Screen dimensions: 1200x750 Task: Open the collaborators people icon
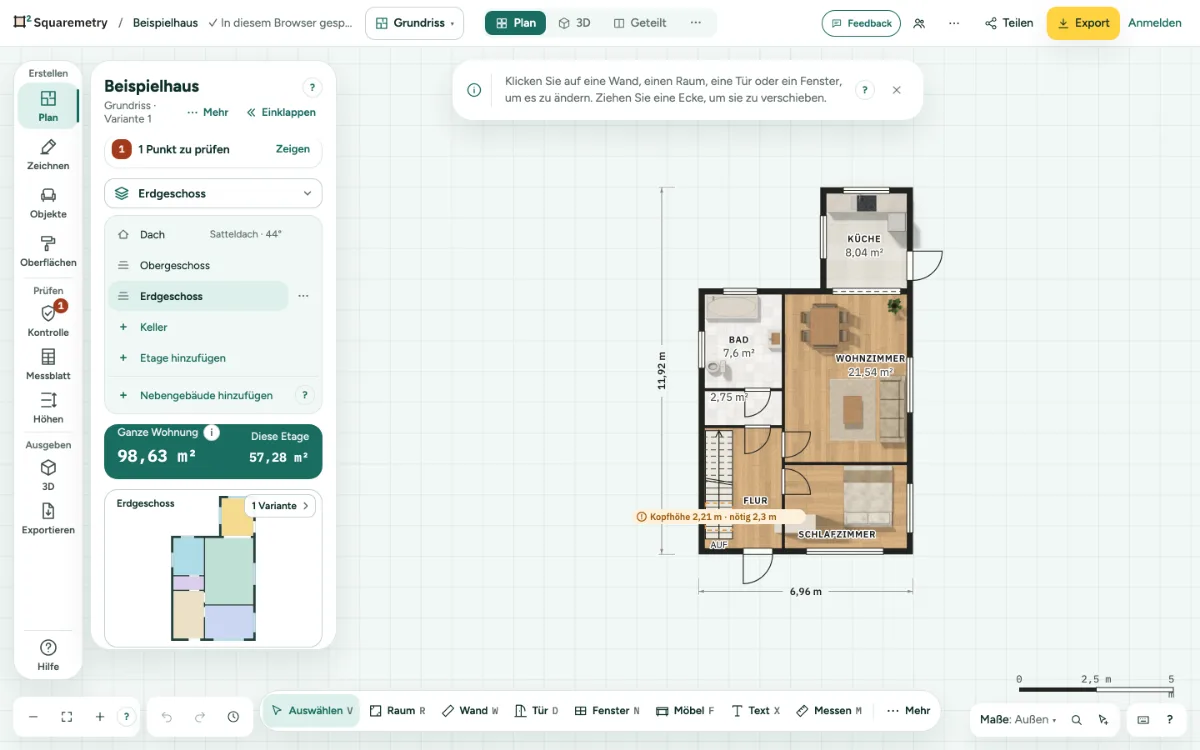coord(919,23)
